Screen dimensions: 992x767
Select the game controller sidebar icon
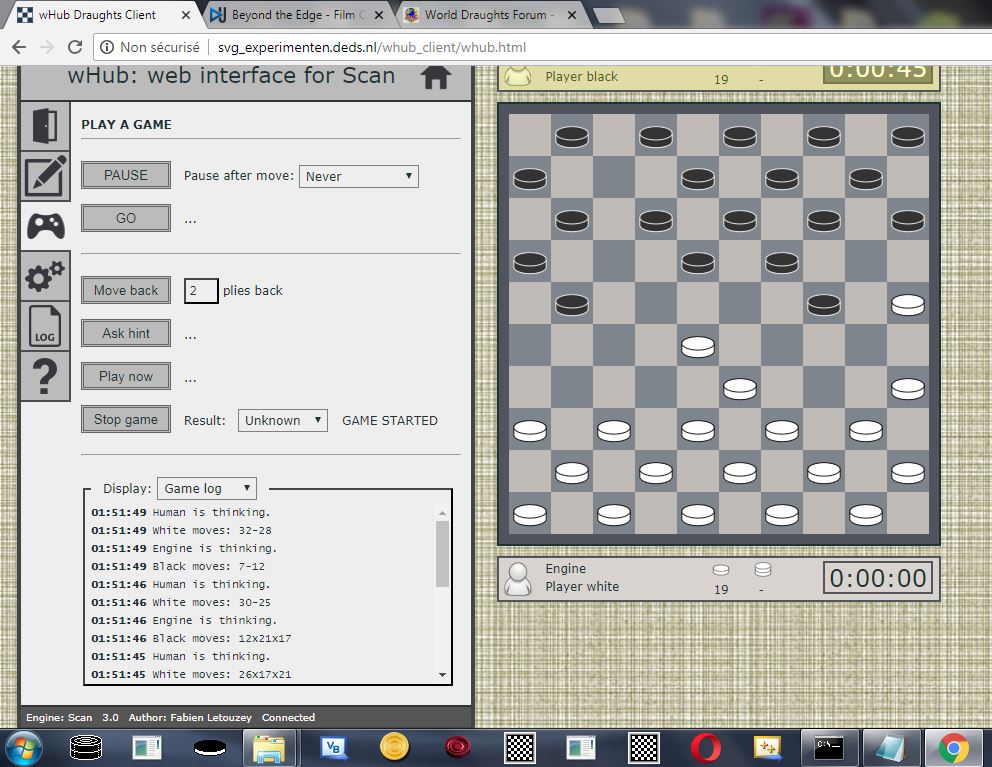click(x=45, y=226)
